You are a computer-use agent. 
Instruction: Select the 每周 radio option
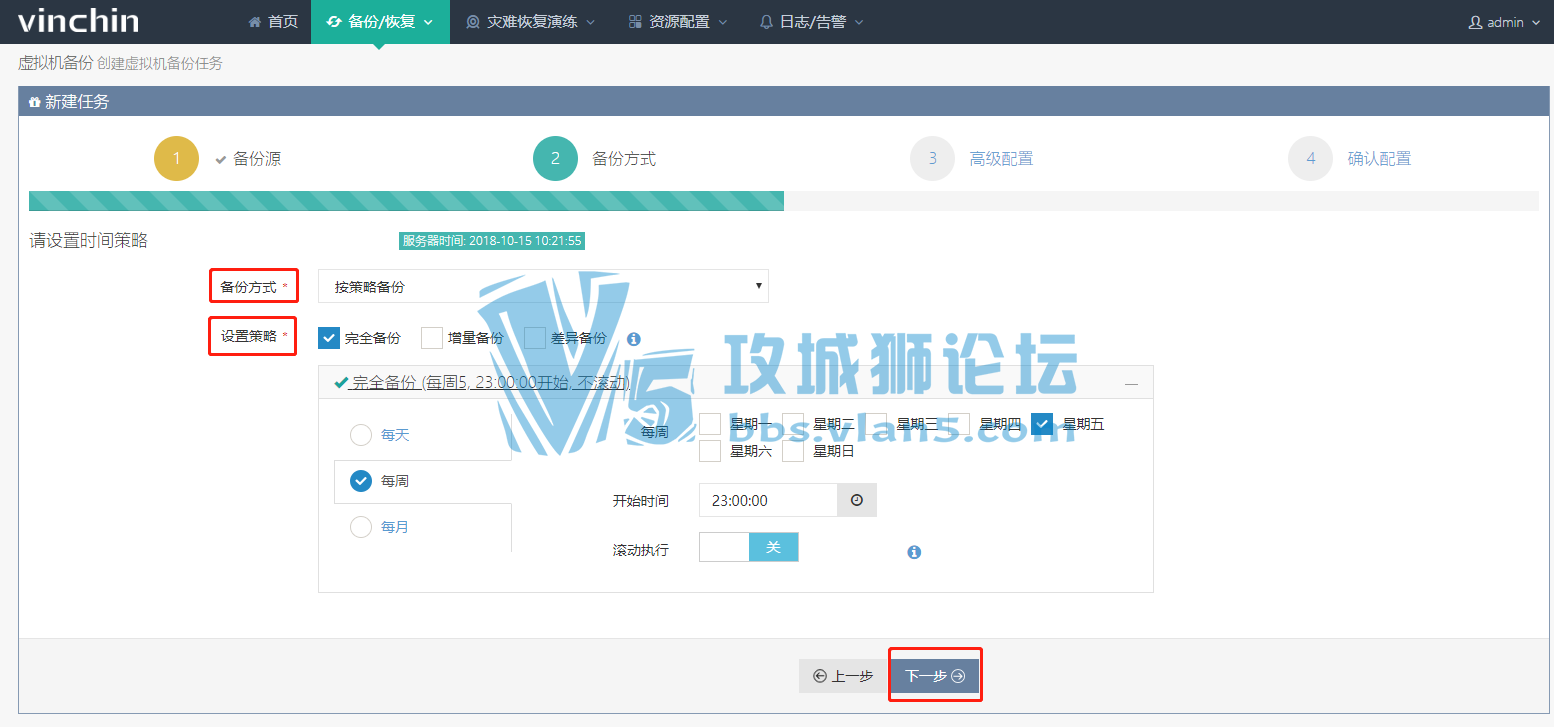pyautogui.click(x=361, y=481)
